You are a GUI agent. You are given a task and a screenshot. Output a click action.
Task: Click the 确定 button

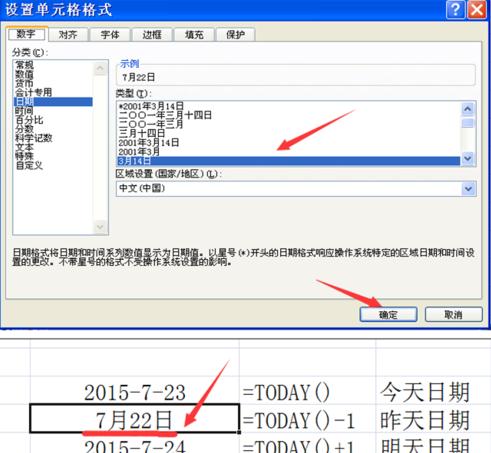pos(388,314)
